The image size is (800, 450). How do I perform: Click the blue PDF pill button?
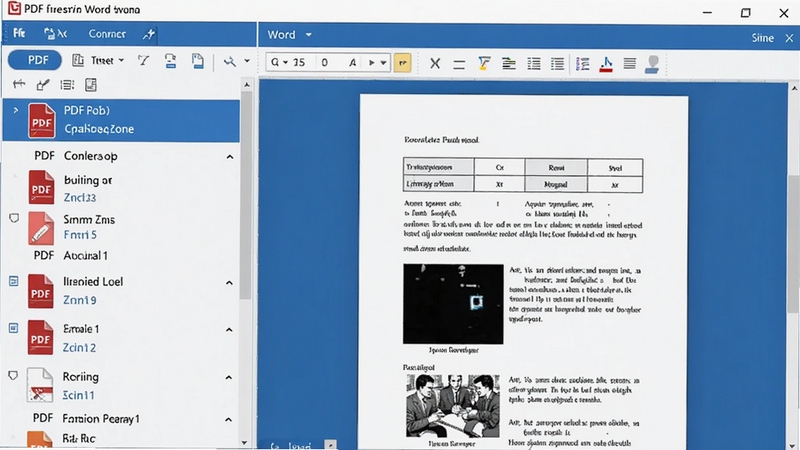click(x=35, y=61)
